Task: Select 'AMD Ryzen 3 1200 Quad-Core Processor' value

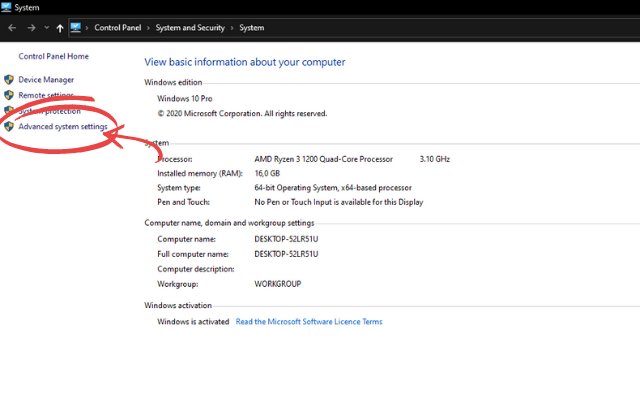Action: point(323,159)
